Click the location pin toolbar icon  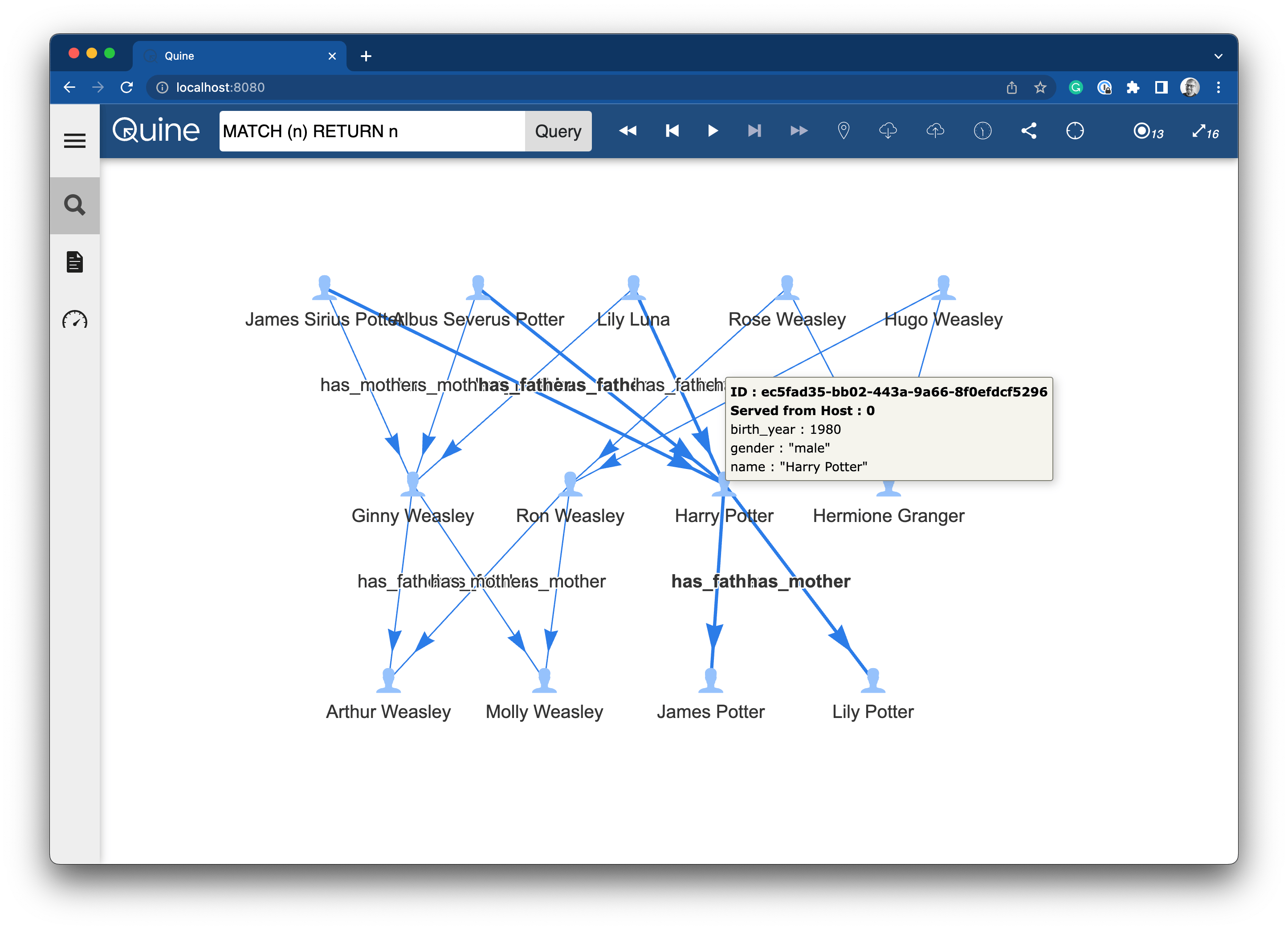click(844, 131)
